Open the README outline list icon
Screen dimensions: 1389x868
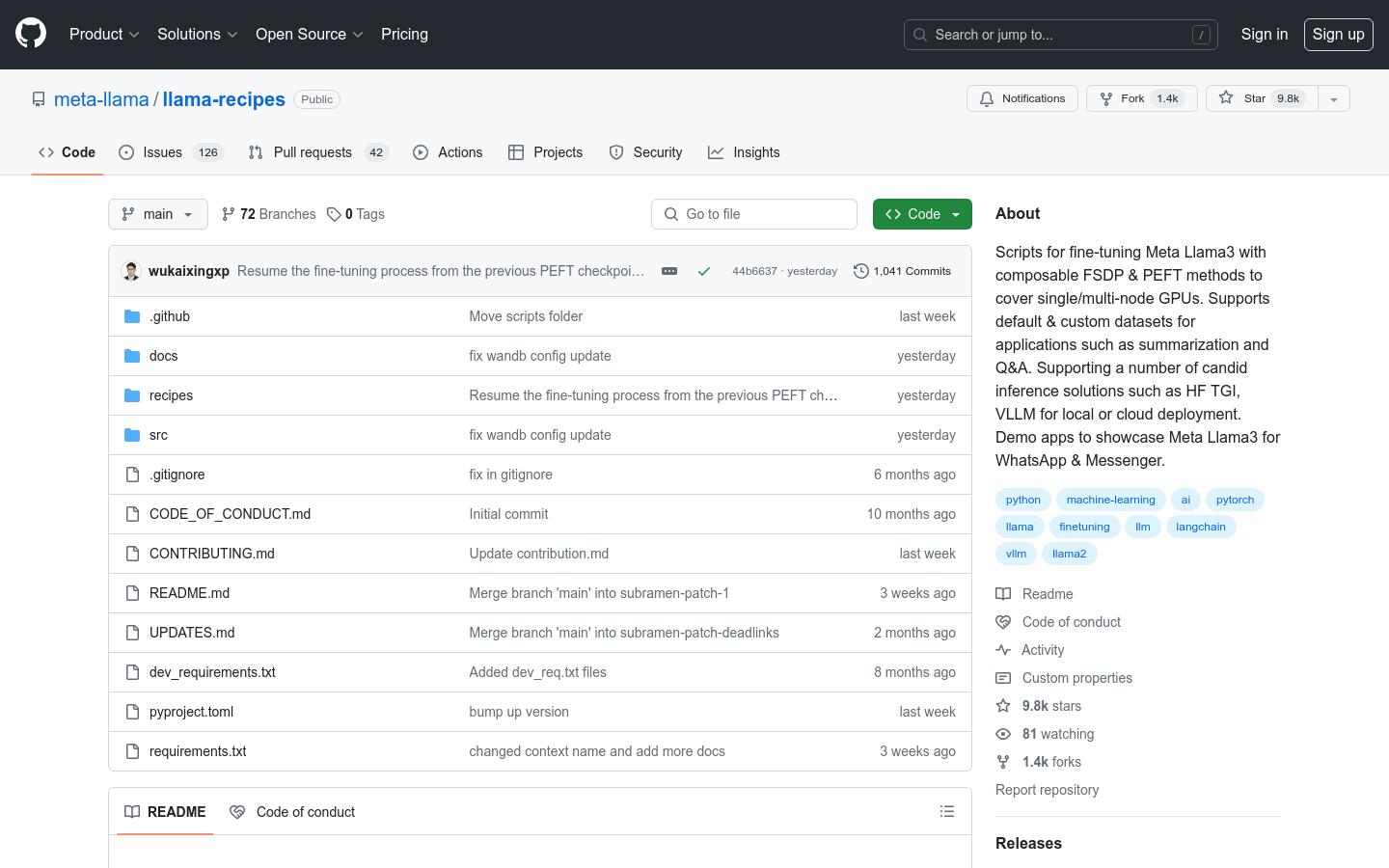pos(947,812)
